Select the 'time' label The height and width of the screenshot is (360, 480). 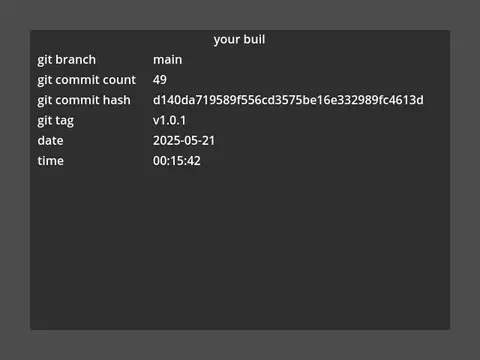click(x=50, y=161)
